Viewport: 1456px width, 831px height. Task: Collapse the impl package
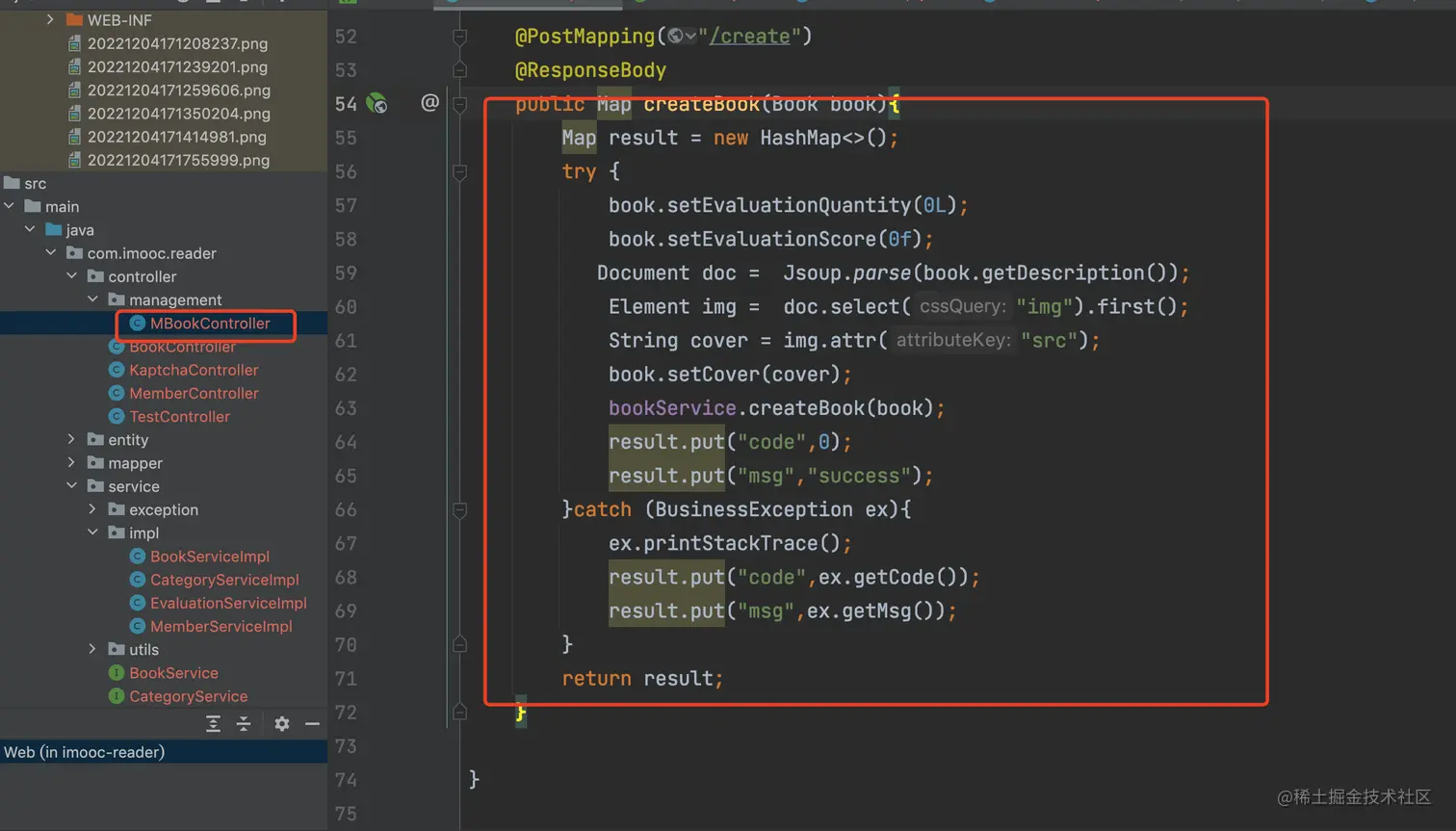click(x=93, y=532)
